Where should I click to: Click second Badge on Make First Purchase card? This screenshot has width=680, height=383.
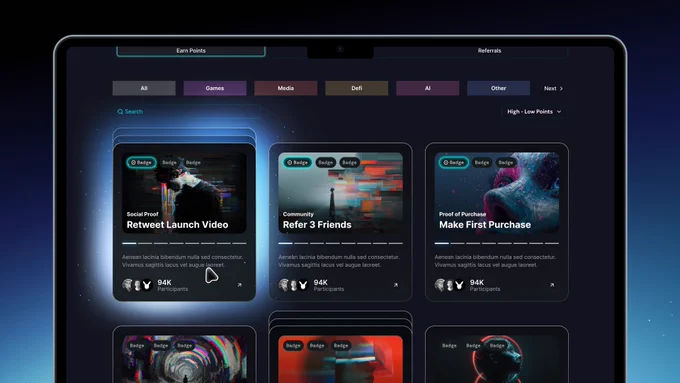(481, 163)
